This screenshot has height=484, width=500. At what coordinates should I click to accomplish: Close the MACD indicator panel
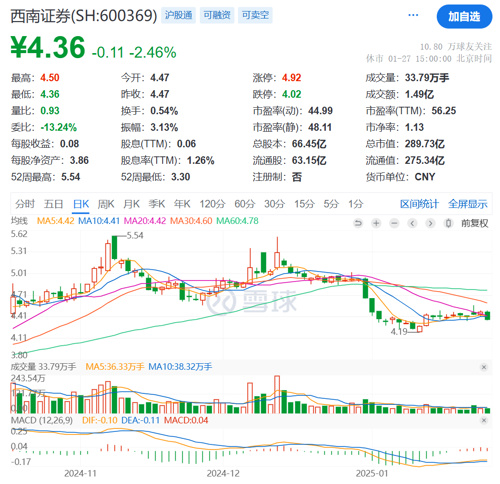click(484, 420)
